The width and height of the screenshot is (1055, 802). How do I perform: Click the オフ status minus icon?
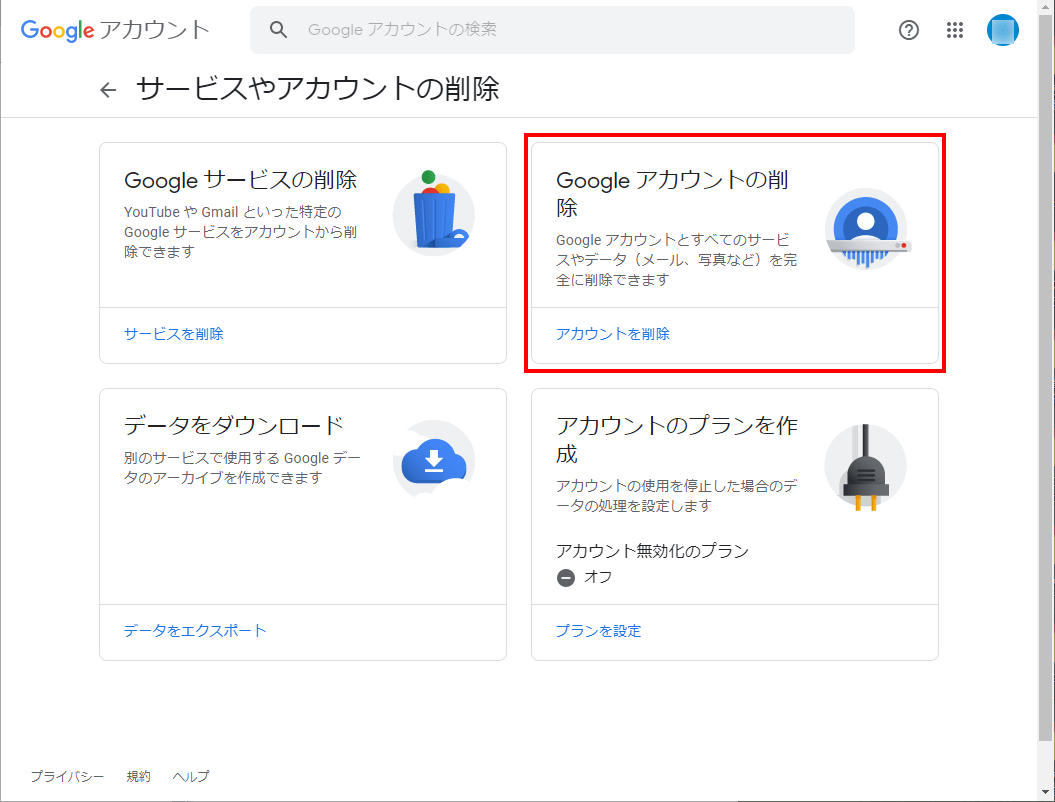click(x=566, y=578)
